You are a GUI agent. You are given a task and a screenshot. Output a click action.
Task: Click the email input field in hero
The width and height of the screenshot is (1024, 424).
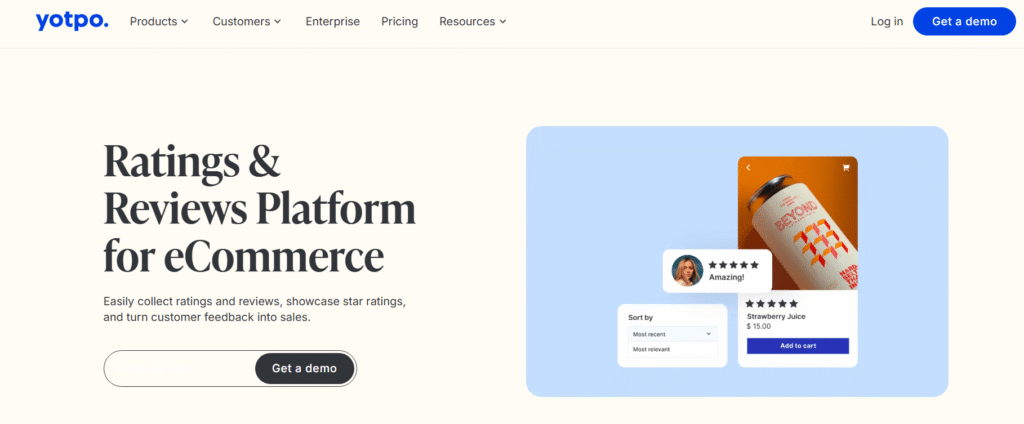tap(180, 368)
